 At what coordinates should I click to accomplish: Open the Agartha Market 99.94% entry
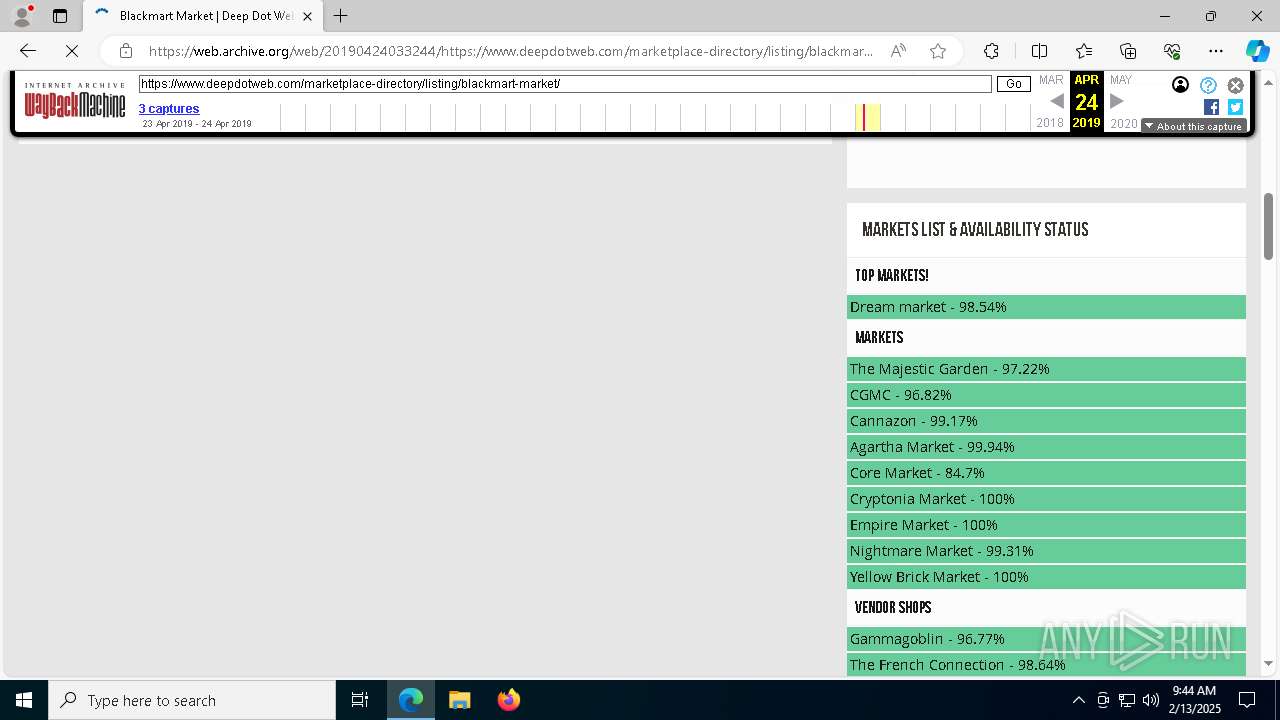pyautogui.click(x=1046, y=447)
